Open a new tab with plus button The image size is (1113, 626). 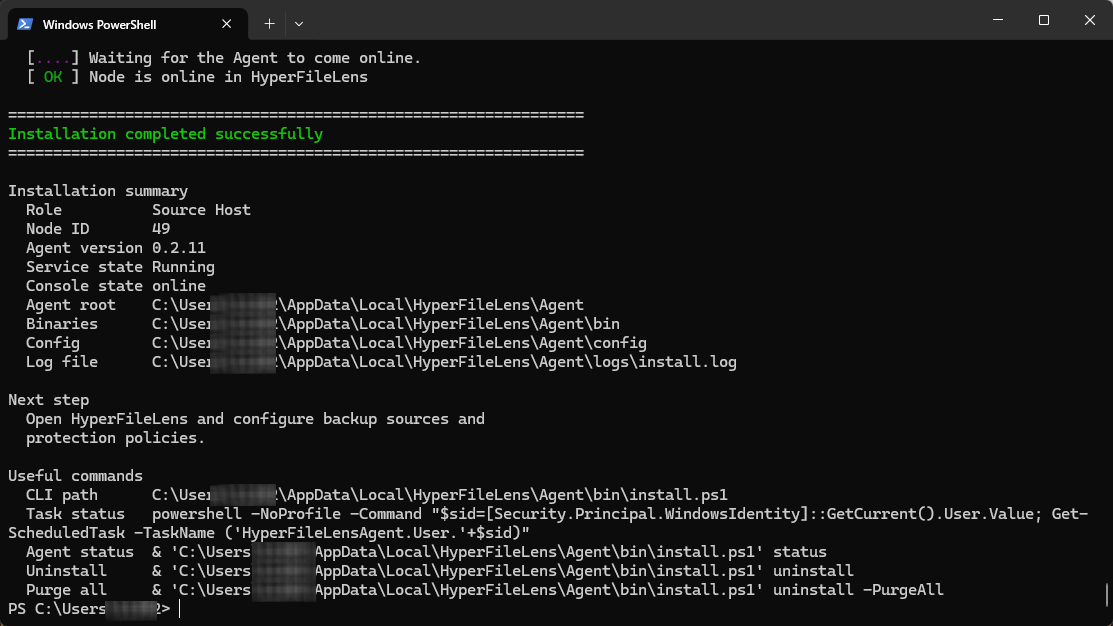269,24
